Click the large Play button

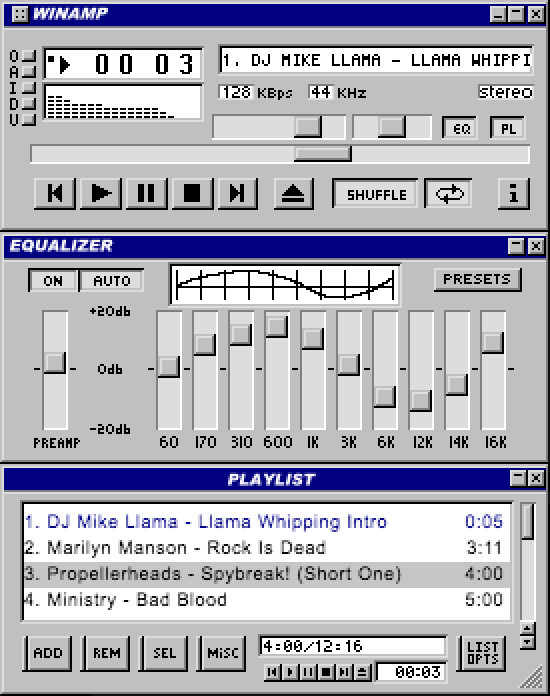101,193
